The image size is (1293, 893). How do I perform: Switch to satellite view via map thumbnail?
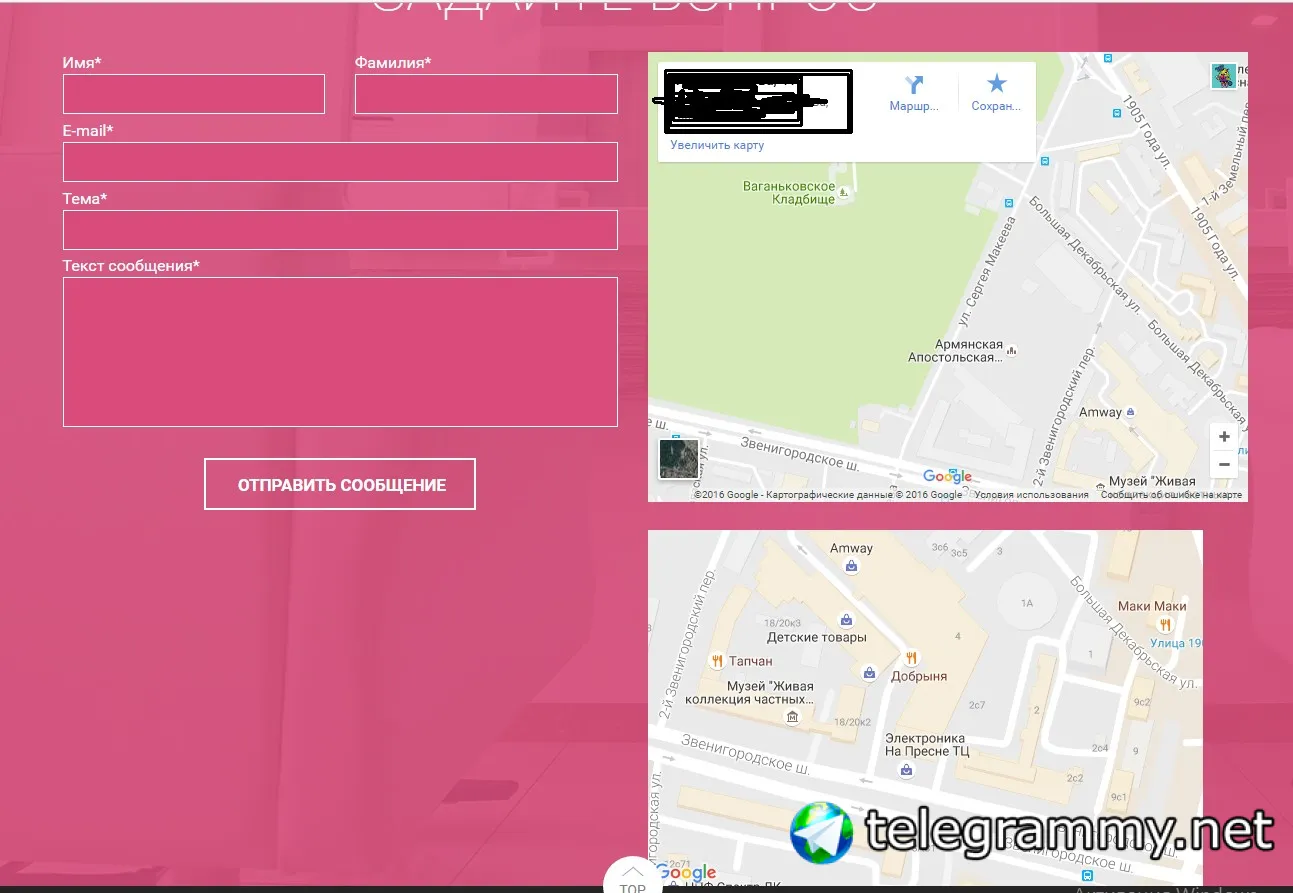point(679,459)
